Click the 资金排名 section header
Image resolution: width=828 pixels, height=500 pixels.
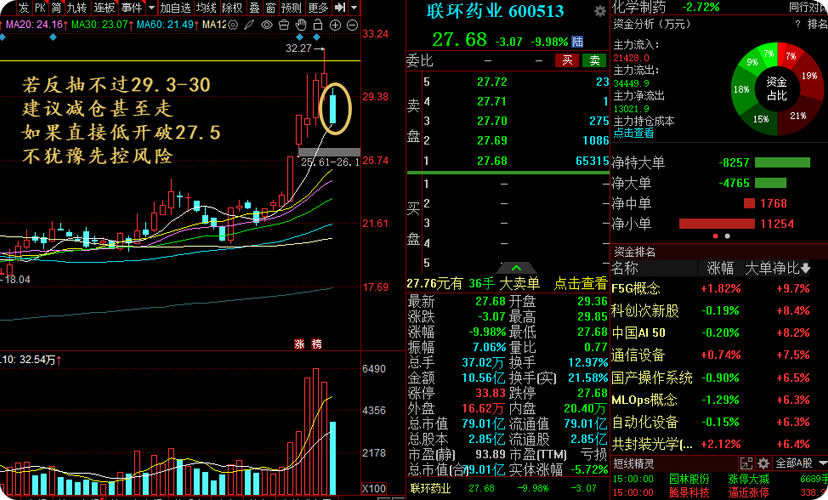634,251
